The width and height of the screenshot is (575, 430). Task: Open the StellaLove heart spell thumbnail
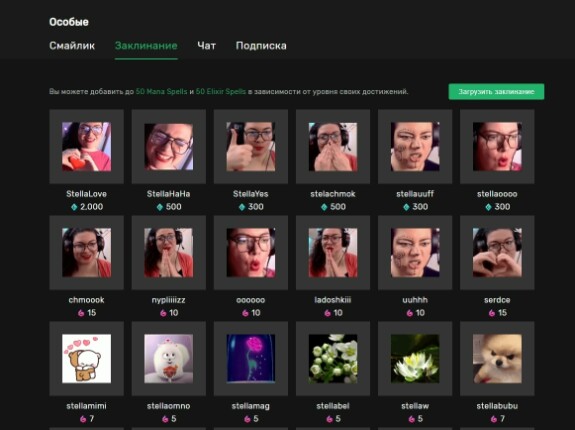pos(87,147)
